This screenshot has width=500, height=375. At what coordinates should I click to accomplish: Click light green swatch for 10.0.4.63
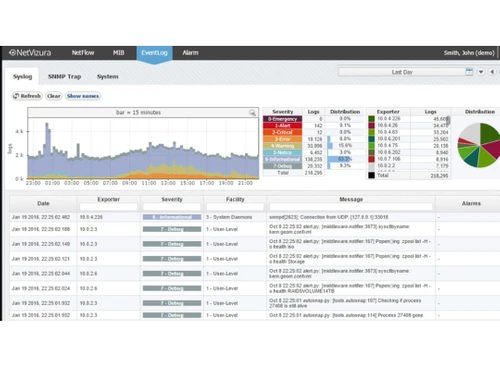click(371, 132)
